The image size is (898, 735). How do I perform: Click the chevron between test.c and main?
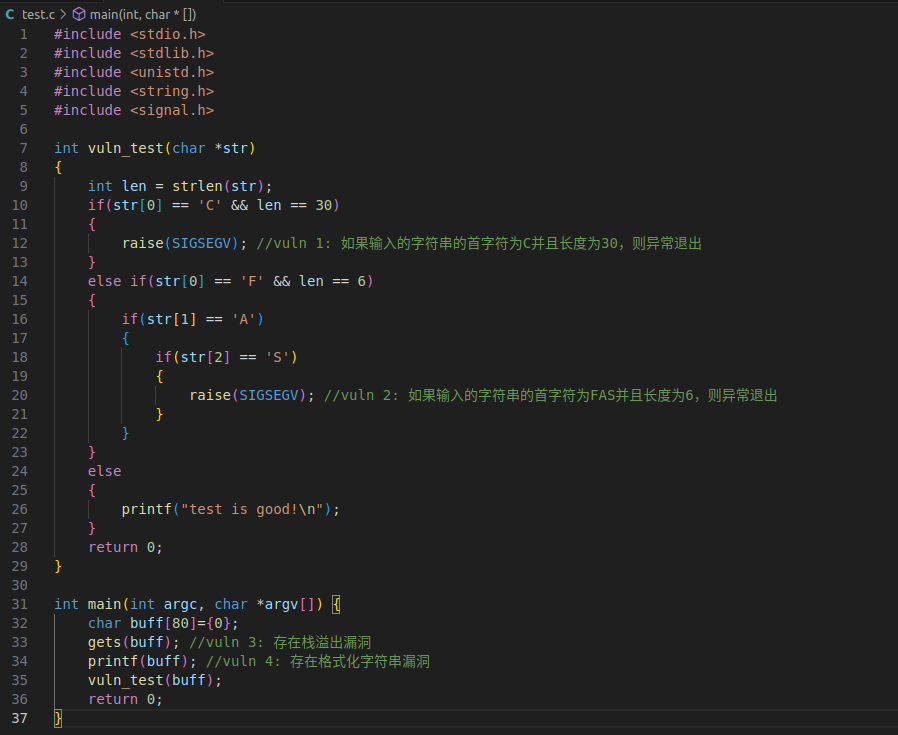click(x=64, y=14)
